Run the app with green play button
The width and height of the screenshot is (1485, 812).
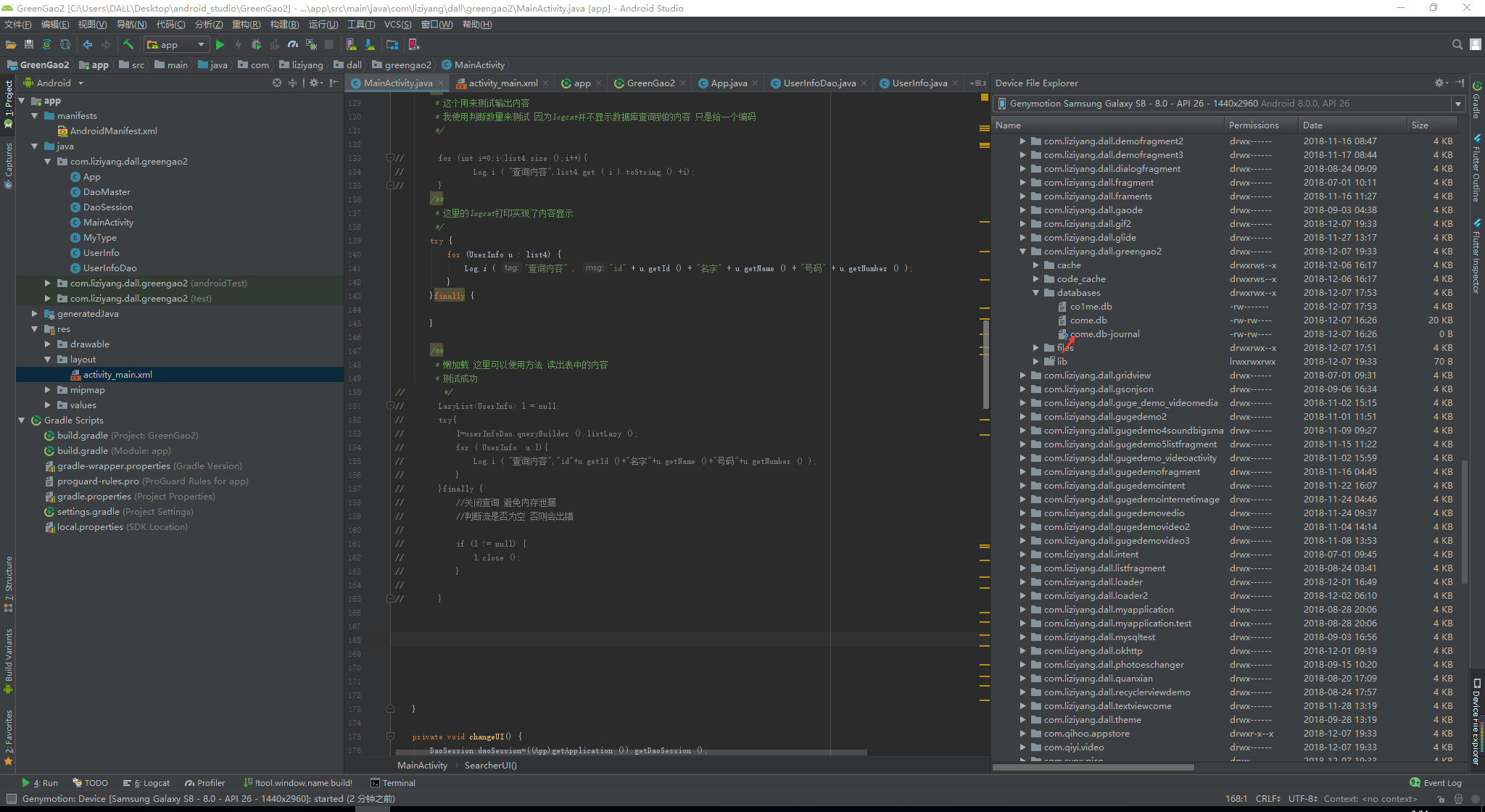tap(220, 45)
